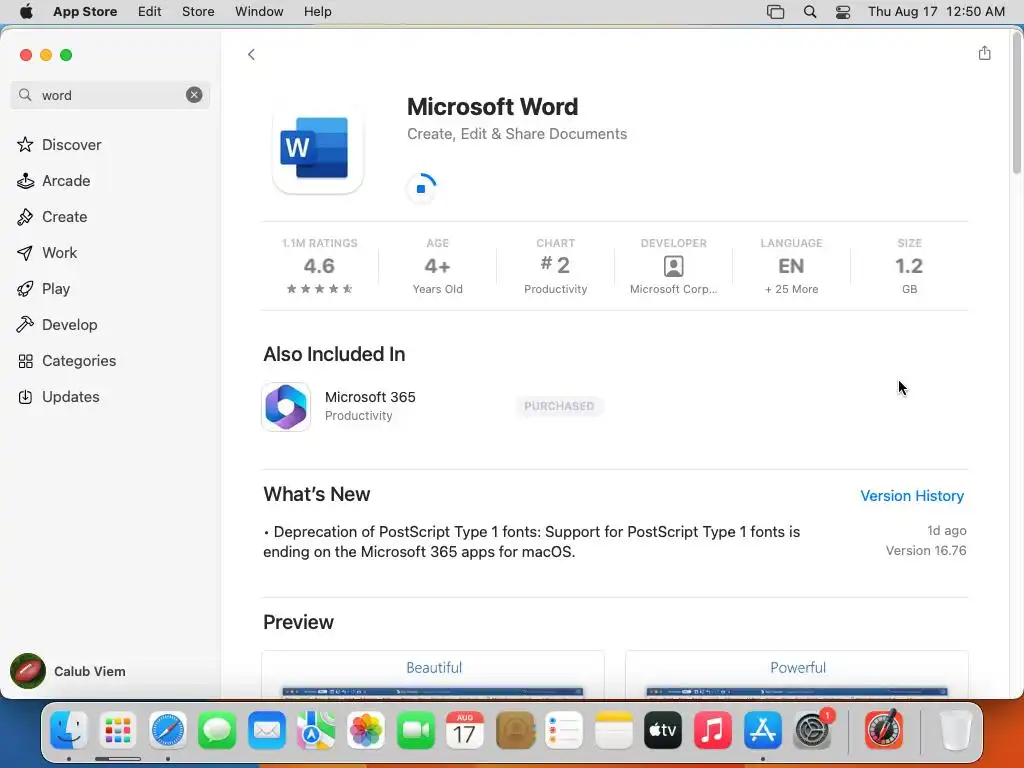Viewport: 1024px width, 768px height.
Task: Open the Help menu
Action: [x=317, y=11]
